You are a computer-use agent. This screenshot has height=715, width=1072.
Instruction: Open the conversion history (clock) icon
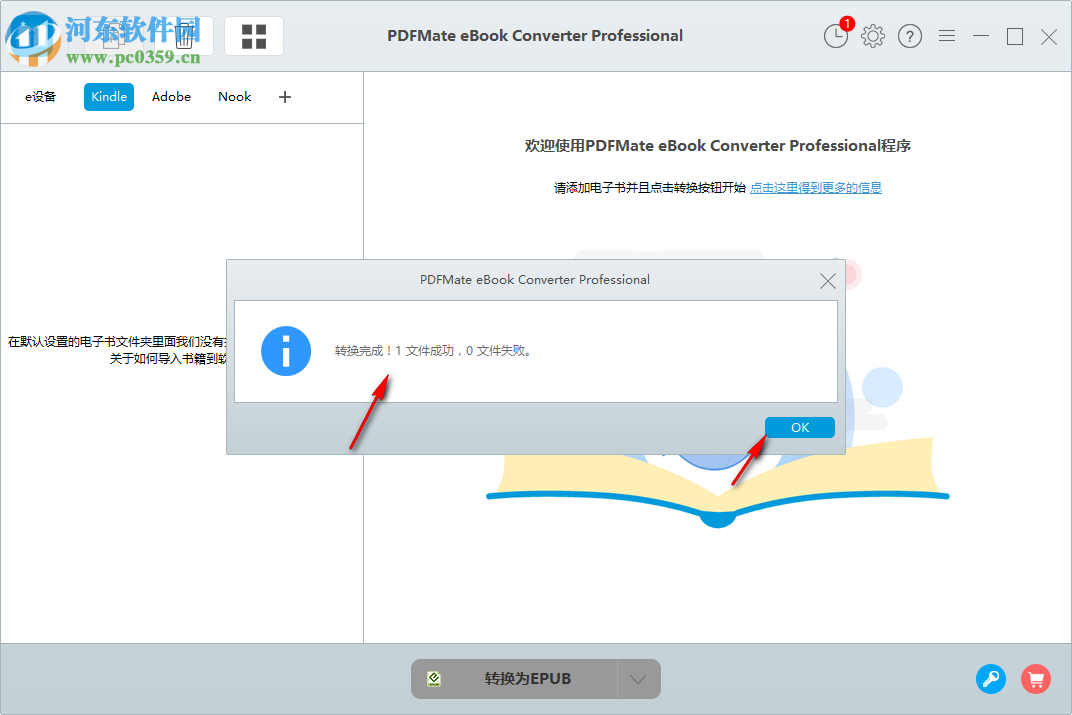click(836, 36)
